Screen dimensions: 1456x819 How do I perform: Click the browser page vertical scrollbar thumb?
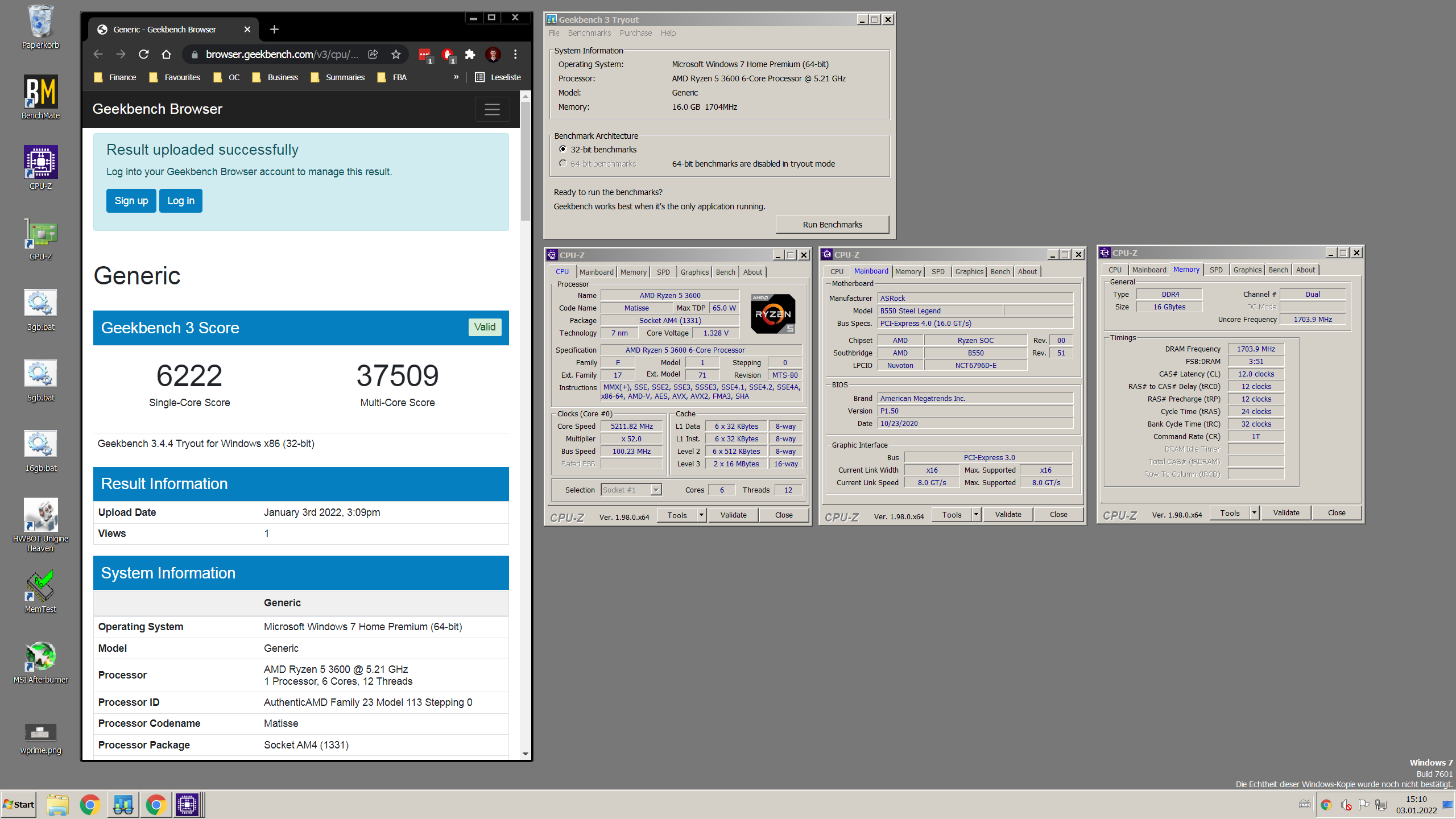point(525,162)
